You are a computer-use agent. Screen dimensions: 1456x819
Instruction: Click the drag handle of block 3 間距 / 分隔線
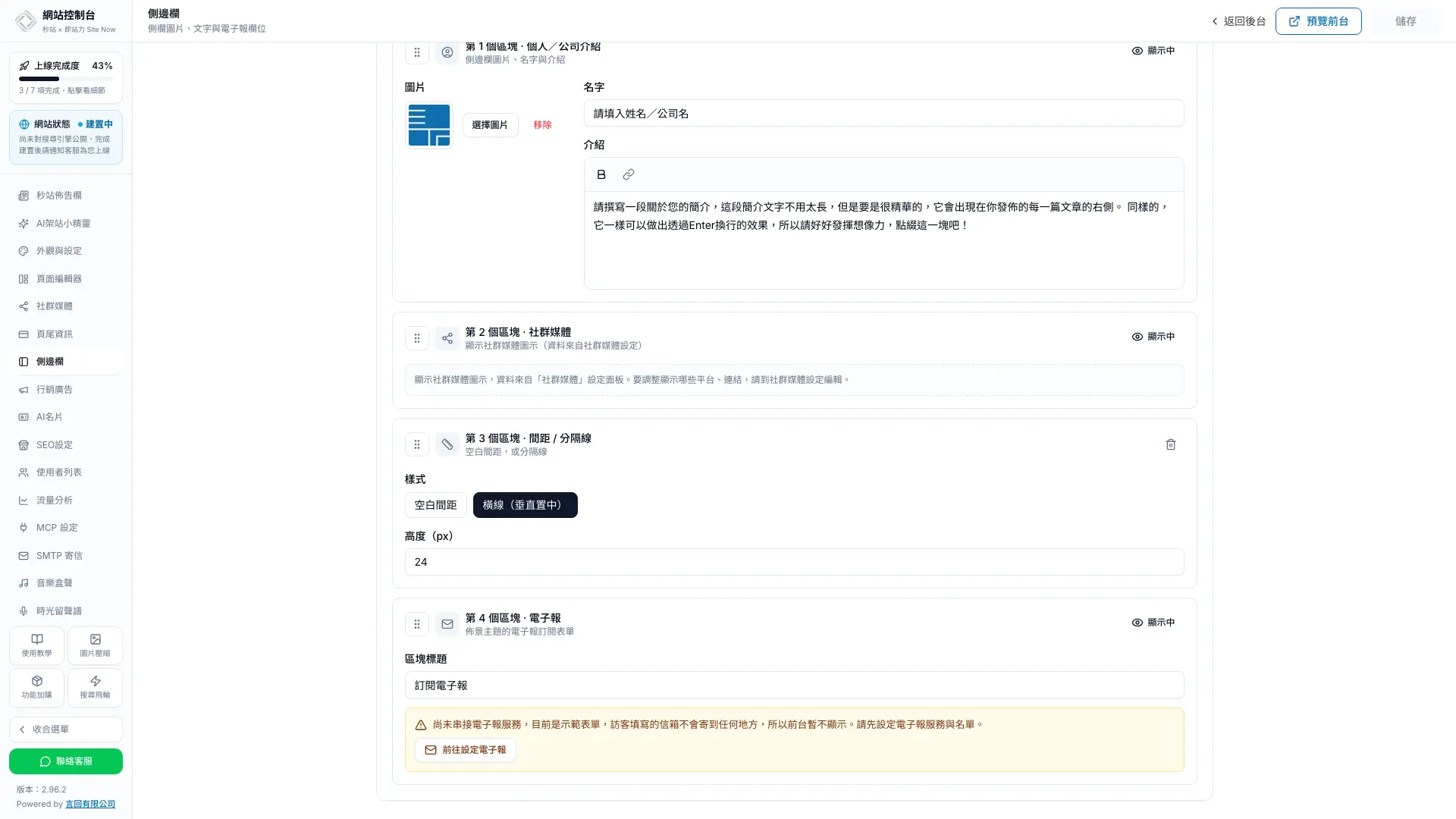[x=417, y=444]
